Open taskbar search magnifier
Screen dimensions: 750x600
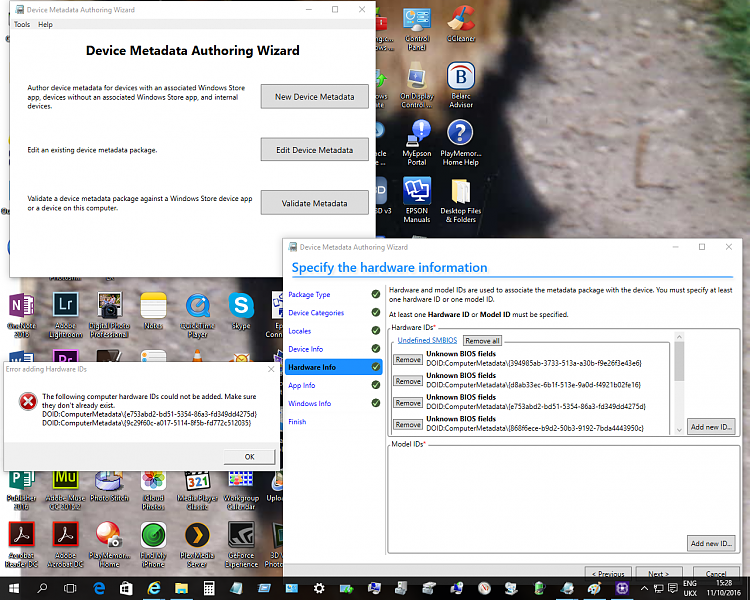click(42, 589)
